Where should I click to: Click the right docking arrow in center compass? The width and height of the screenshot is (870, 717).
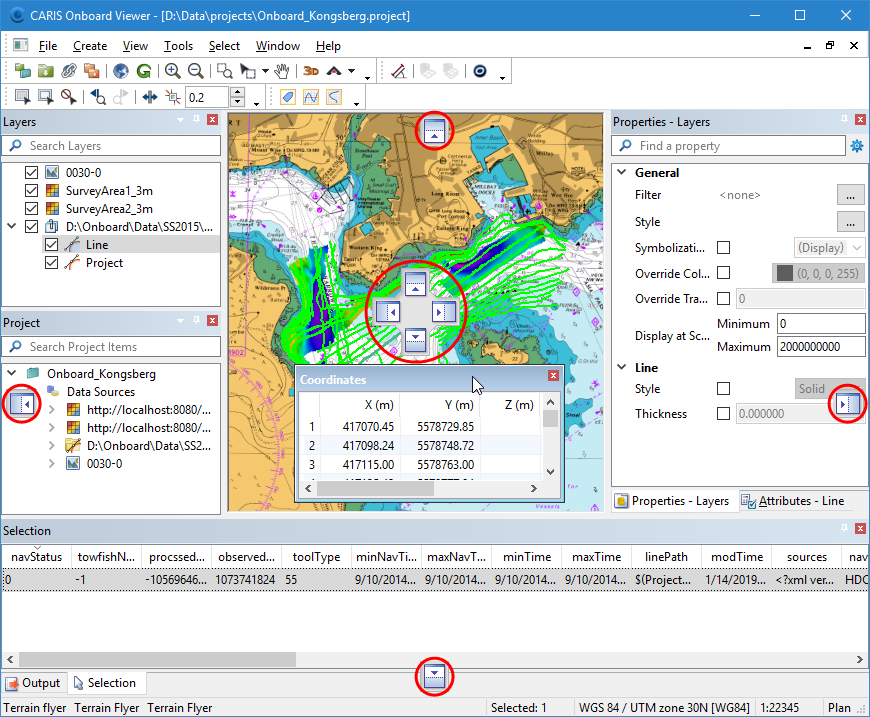(x=444, y=313)
